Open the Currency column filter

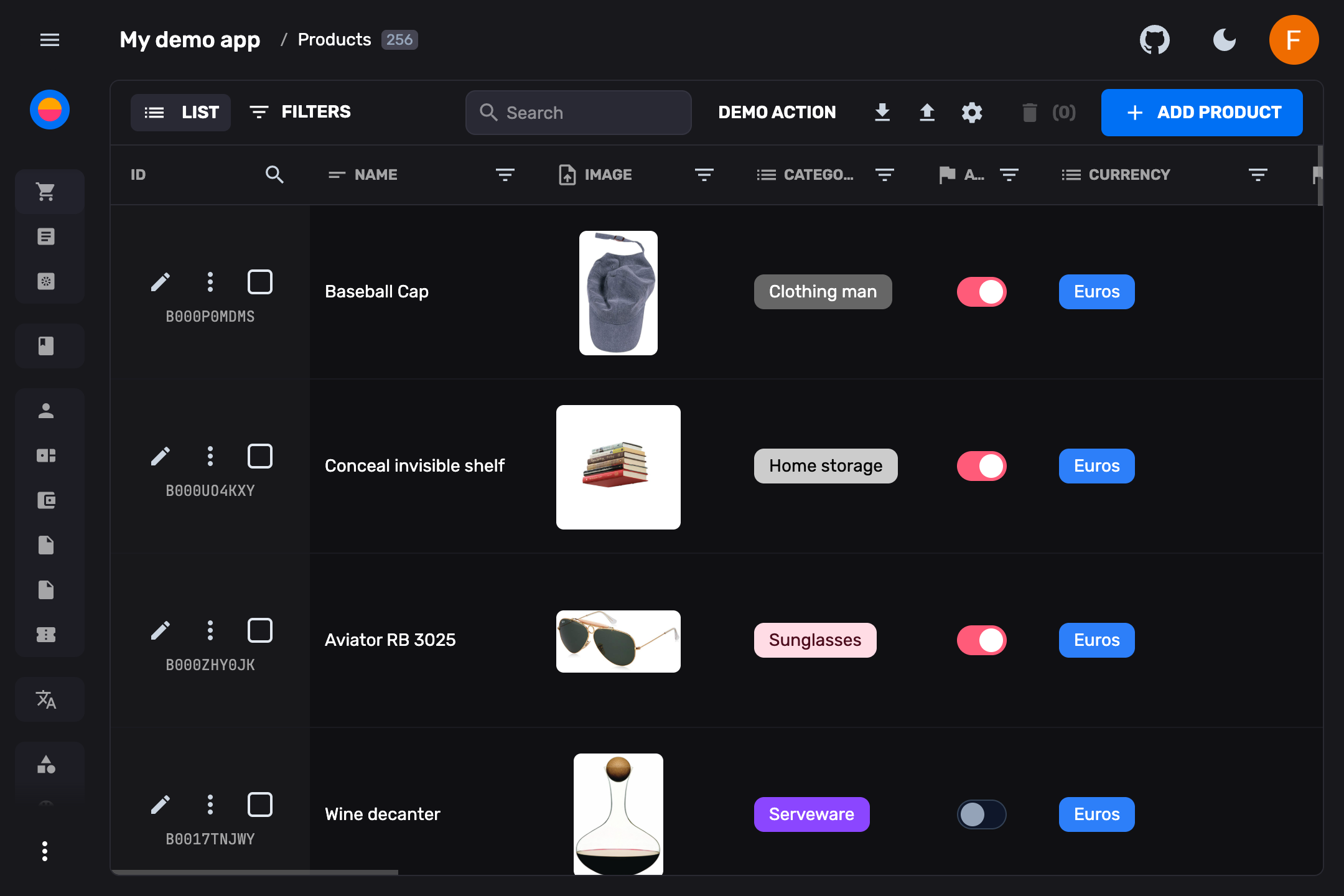coord(1258,175)
